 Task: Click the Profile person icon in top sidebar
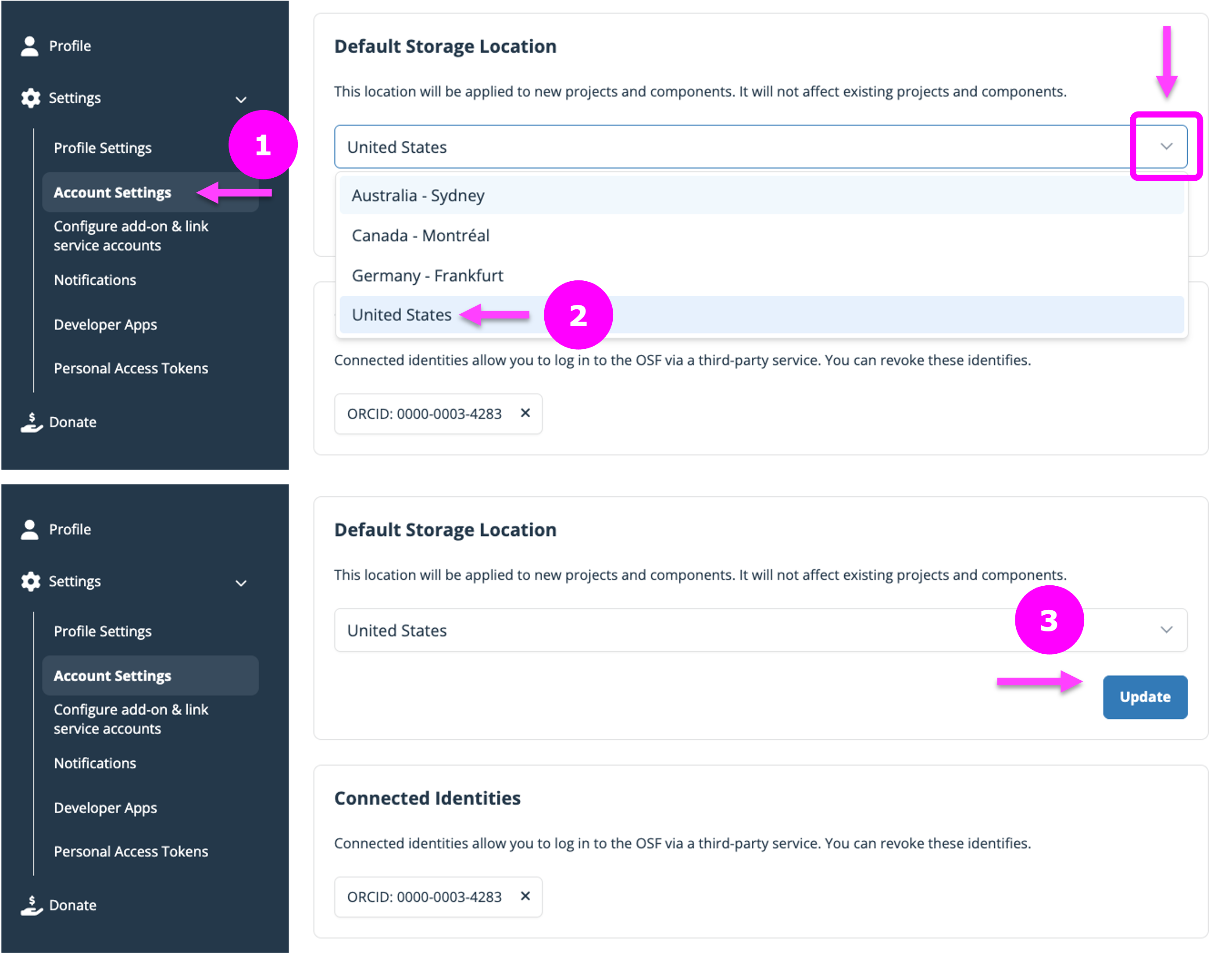click(29, 46)
